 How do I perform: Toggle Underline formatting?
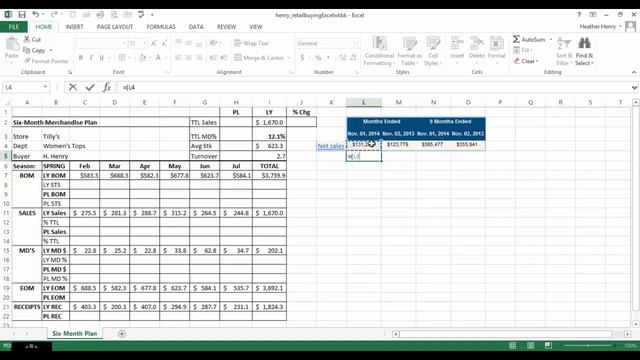tap(101, 58)
